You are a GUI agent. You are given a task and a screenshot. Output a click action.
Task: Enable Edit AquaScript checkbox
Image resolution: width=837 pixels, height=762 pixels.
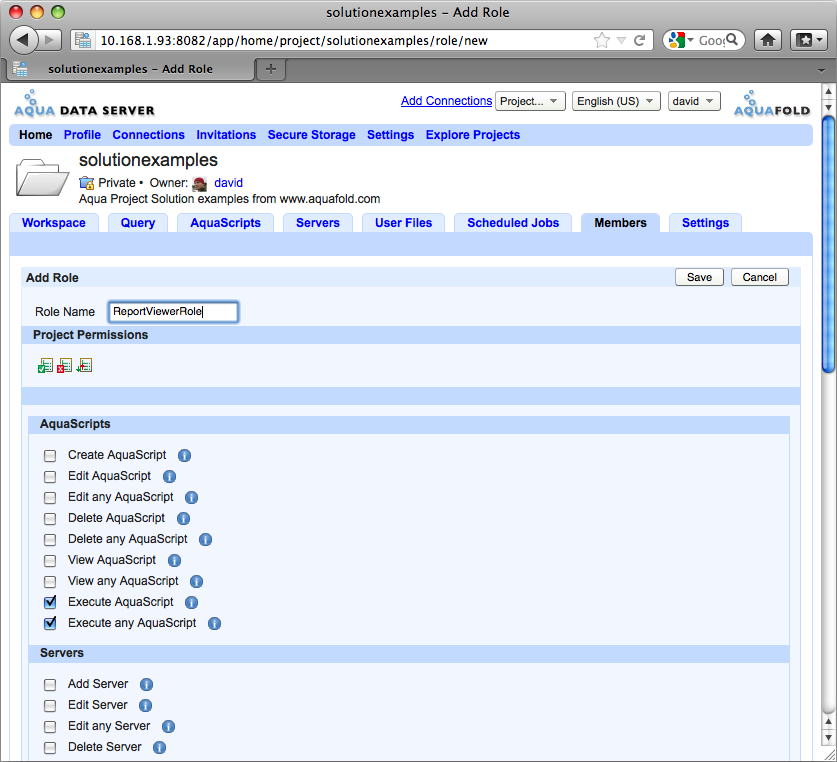click(x=50, y=476)
